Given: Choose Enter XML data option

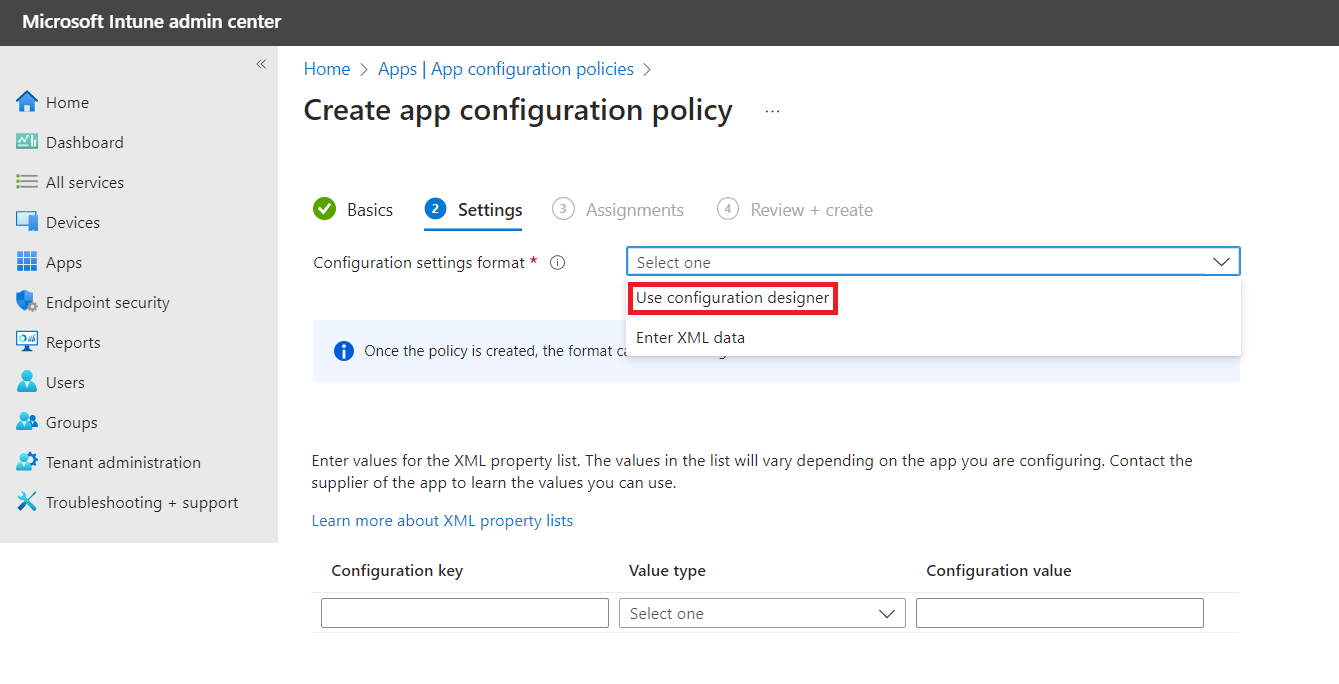Looking at the screenshot, I should pyautogui.click(x=690, y=338).
